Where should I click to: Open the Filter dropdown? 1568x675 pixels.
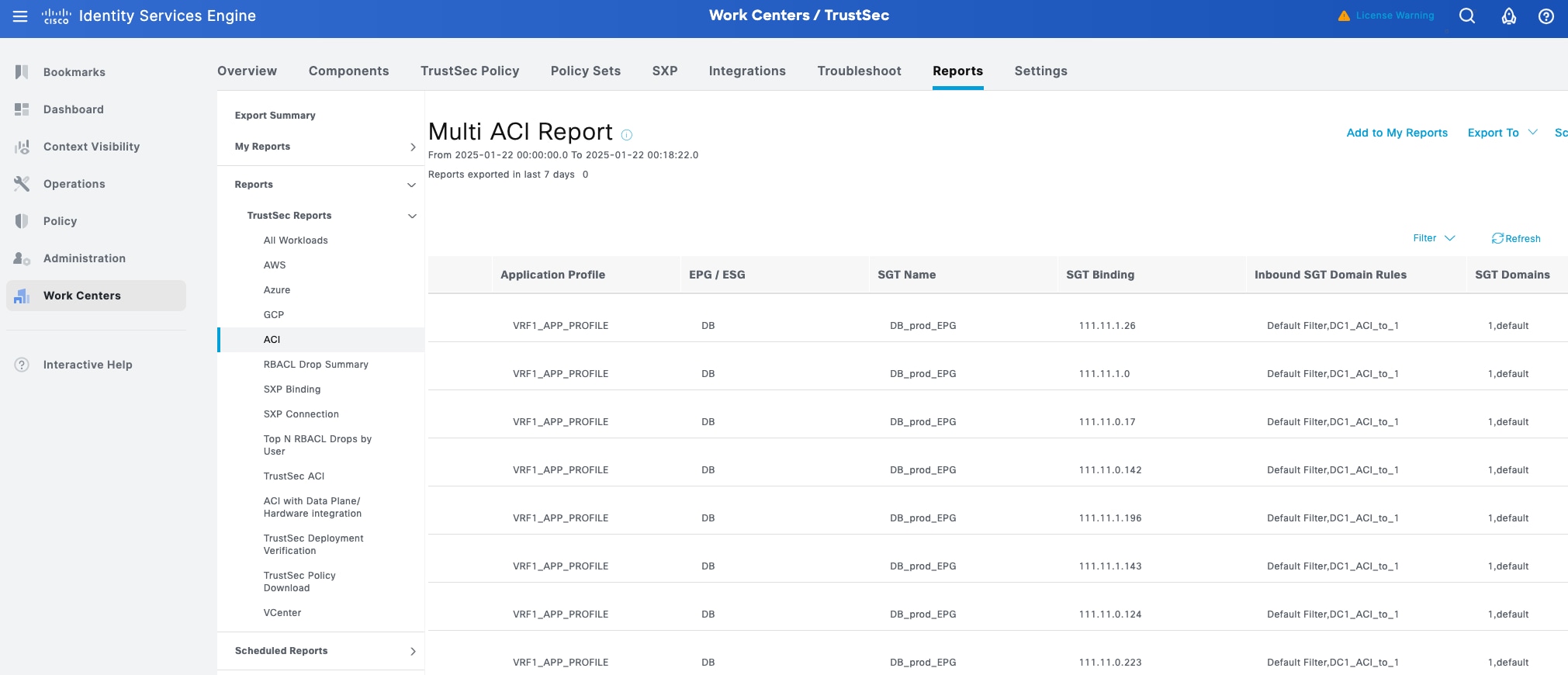(x=1433, y=238)
